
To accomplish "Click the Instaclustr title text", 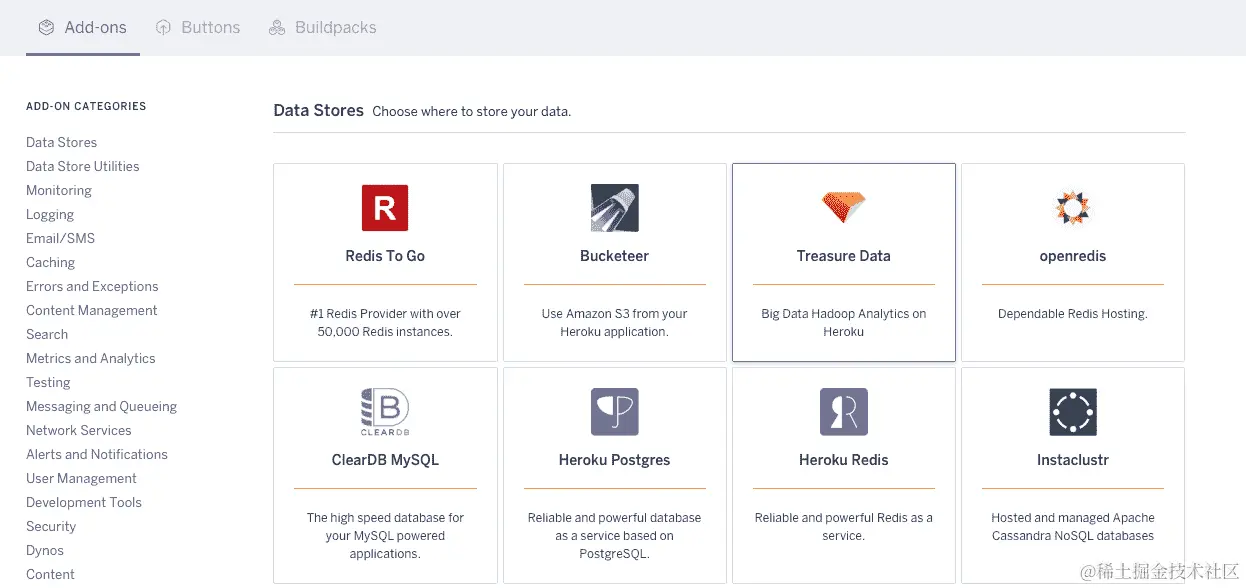I will tap(1073, 460).
